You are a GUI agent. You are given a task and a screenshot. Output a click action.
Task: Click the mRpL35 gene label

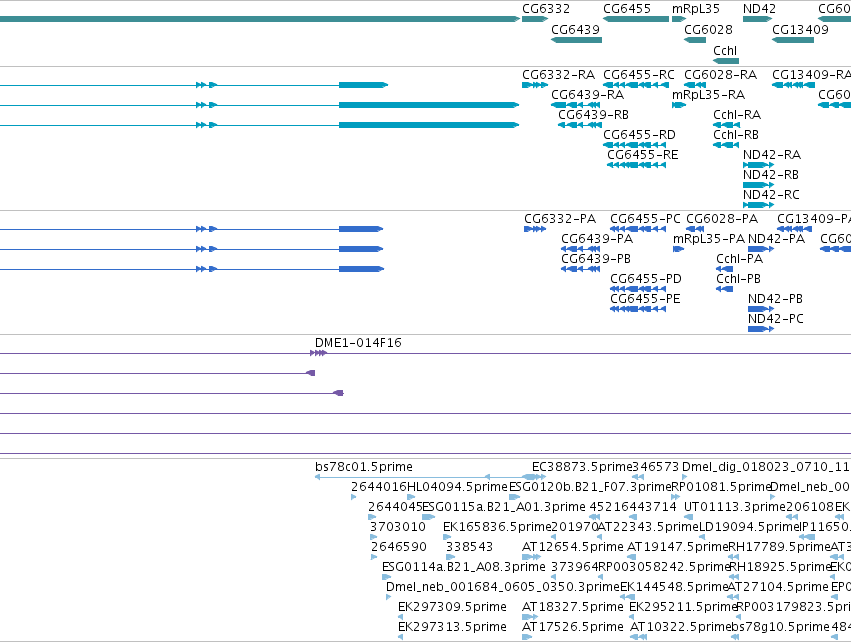click(696, 9)
